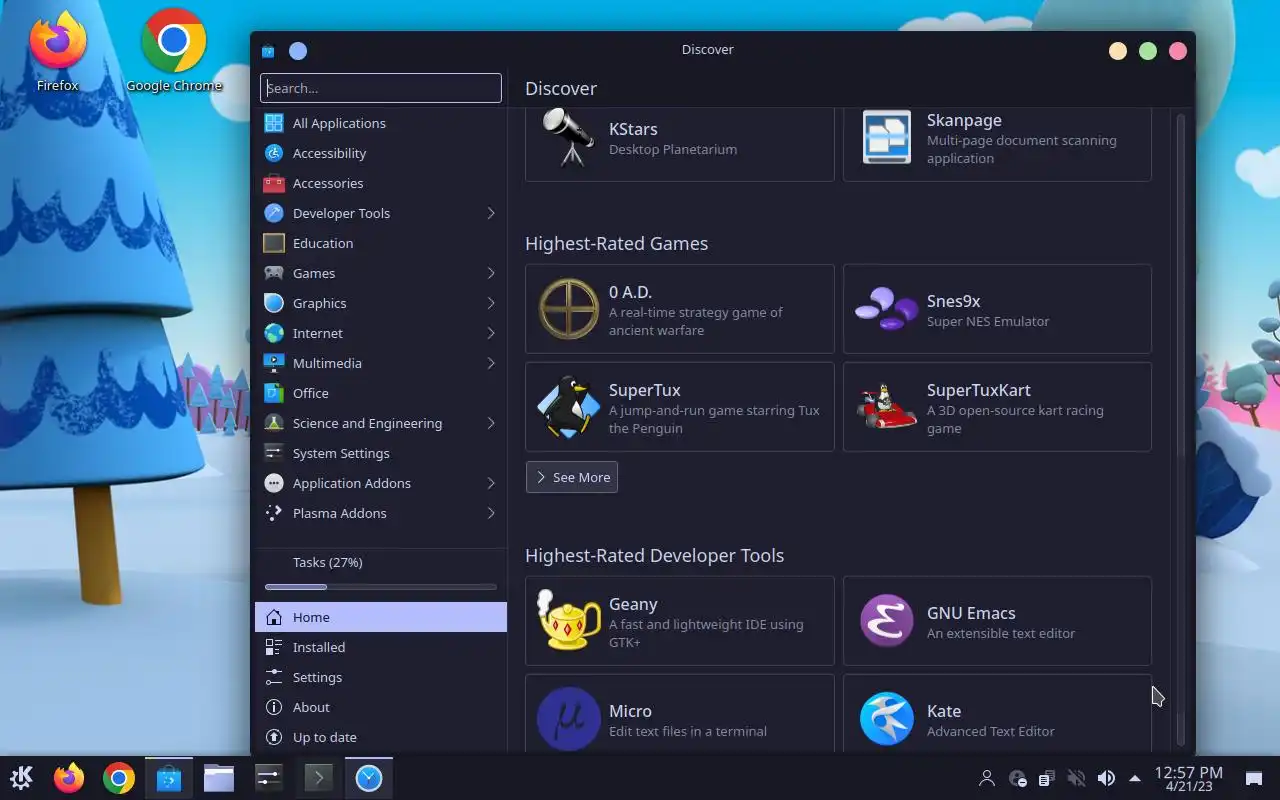Click the Graphics category icon
Viewport: 1280px width, 800px height.
click(x=274, y=303)
